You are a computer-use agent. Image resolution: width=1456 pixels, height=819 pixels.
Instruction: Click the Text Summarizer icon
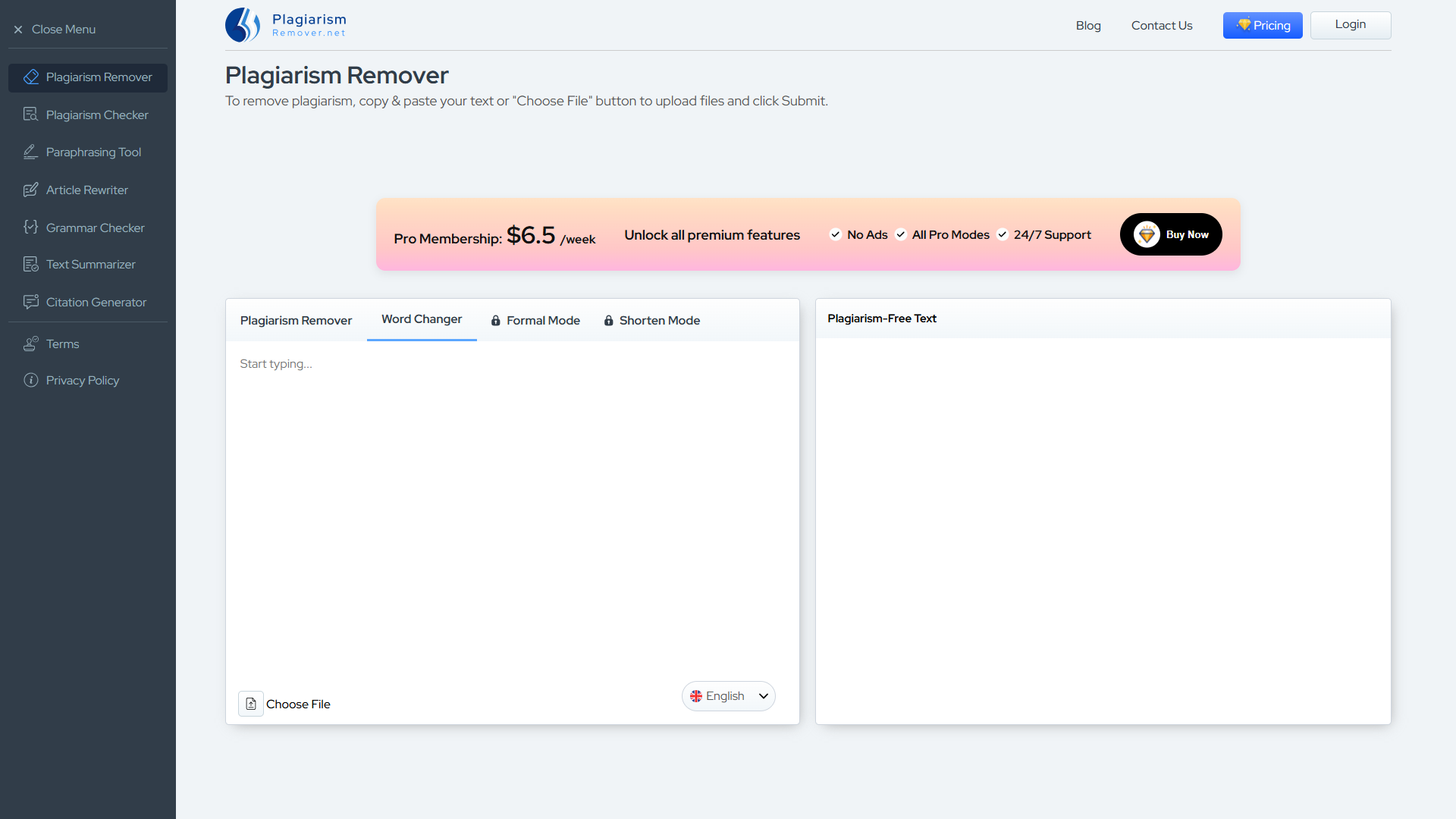[x=30, y=264]
